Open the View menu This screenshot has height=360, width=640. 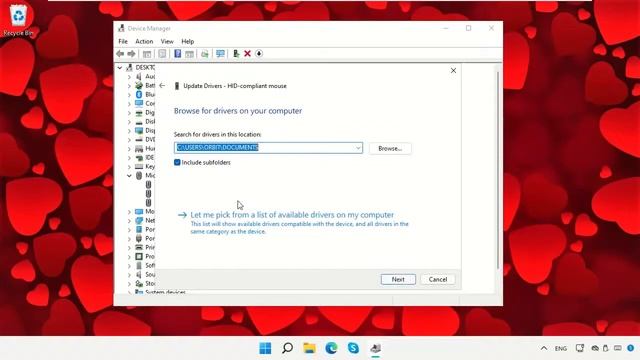[167, 41]
